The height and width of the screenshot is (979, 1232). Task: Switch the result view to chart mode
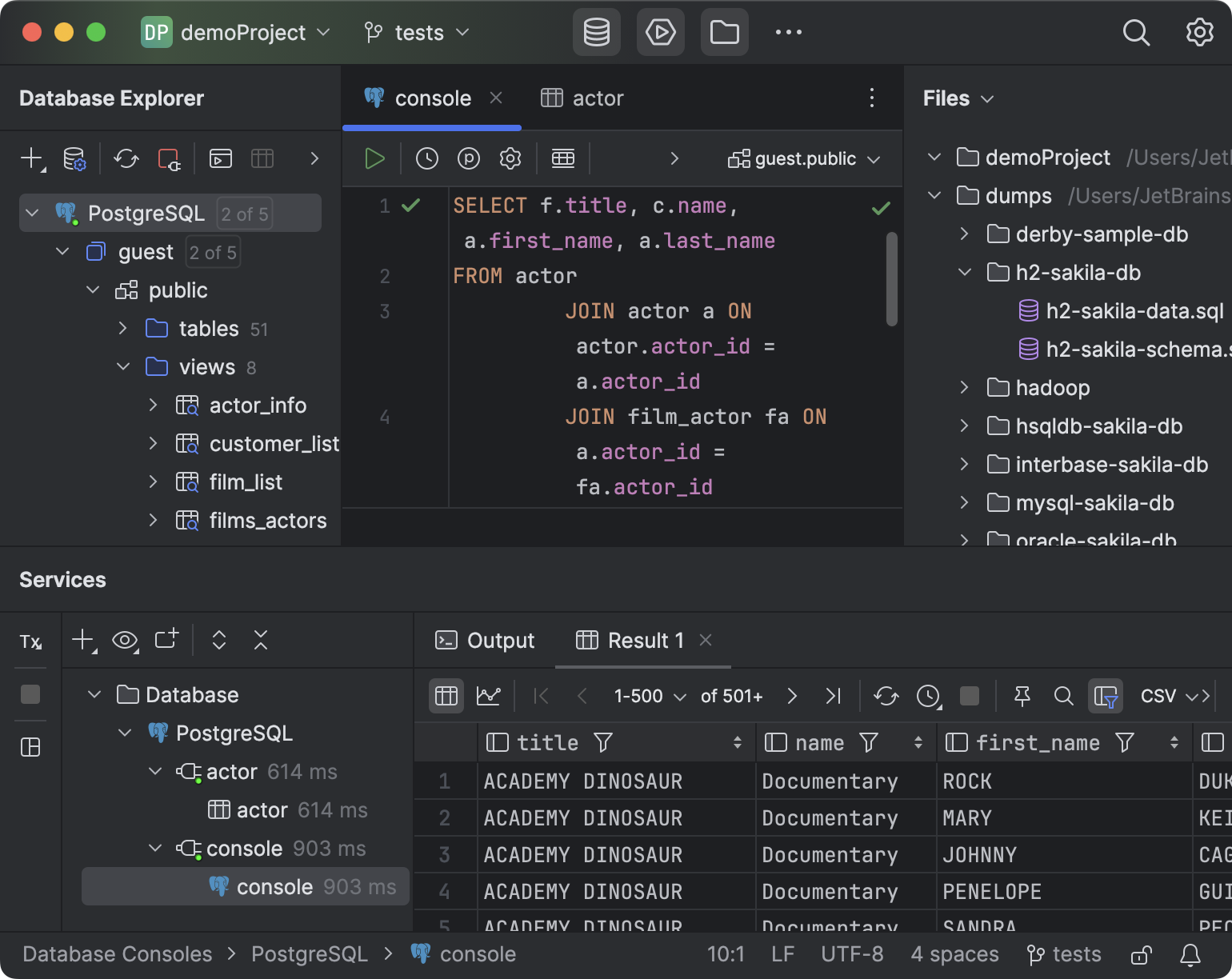(x=489, y=696)
